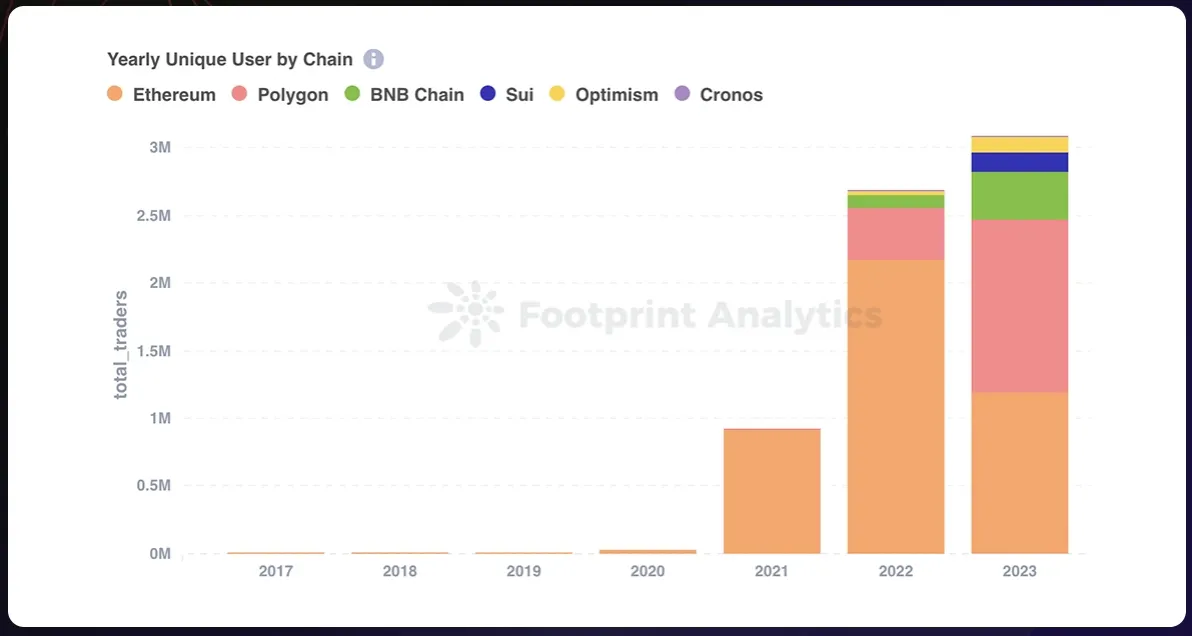Image resolution: width=1192 pixels, height=636 pixels.
Task: Toggle Polygon series in the legend
Action: pyautogui.click(x=280, y=95)
